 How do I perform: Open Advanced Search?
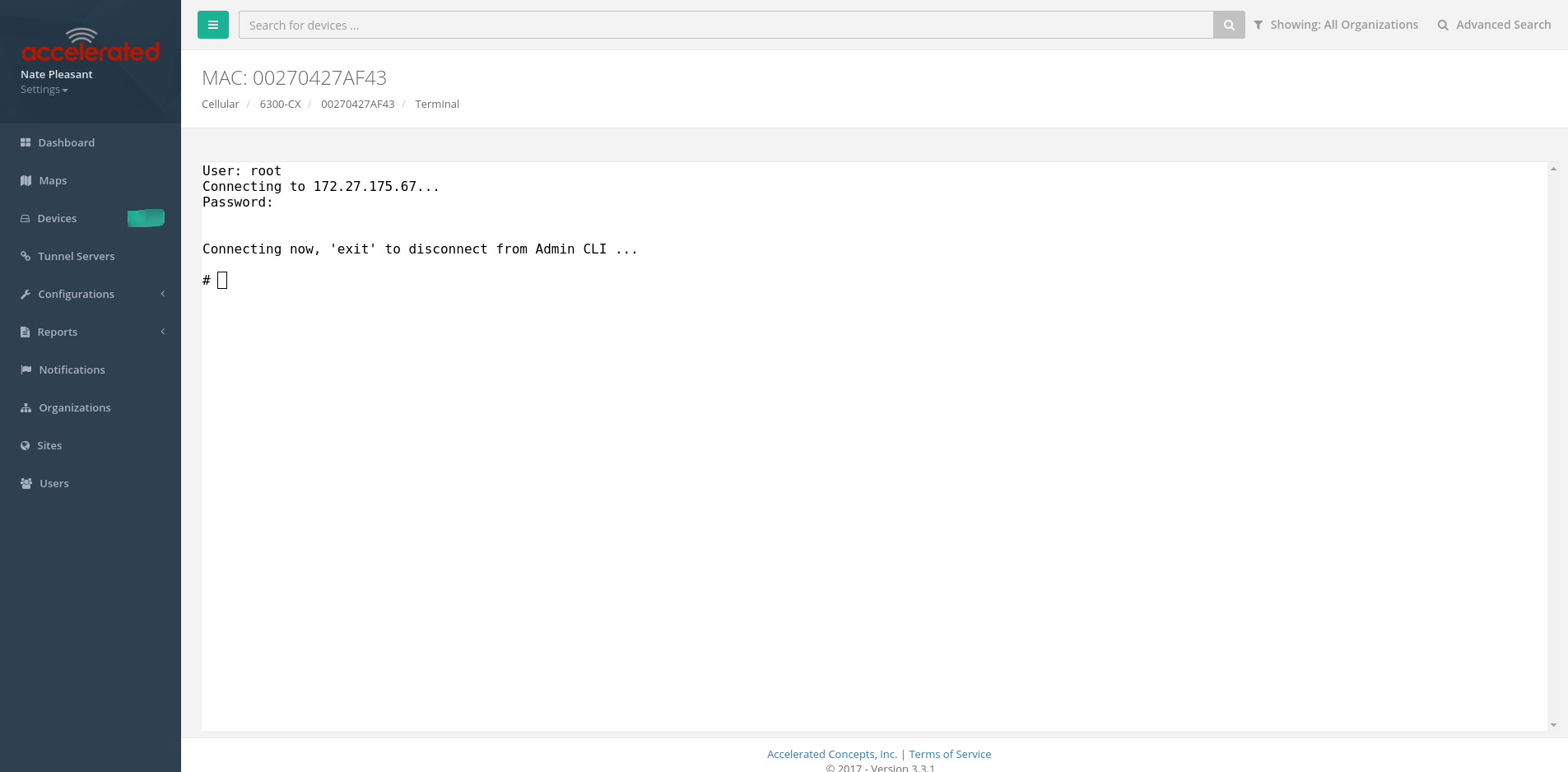coord(1495,25)
